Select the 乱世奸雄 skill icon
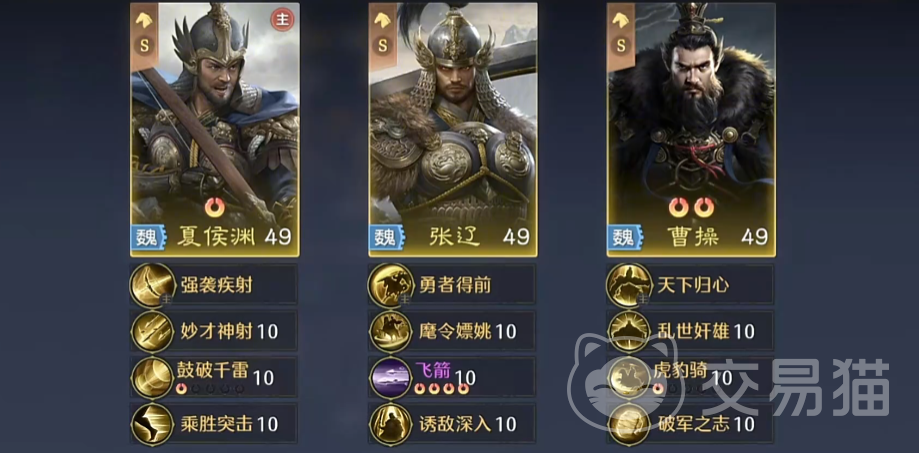Screen dimensions: 919x453 629,332
